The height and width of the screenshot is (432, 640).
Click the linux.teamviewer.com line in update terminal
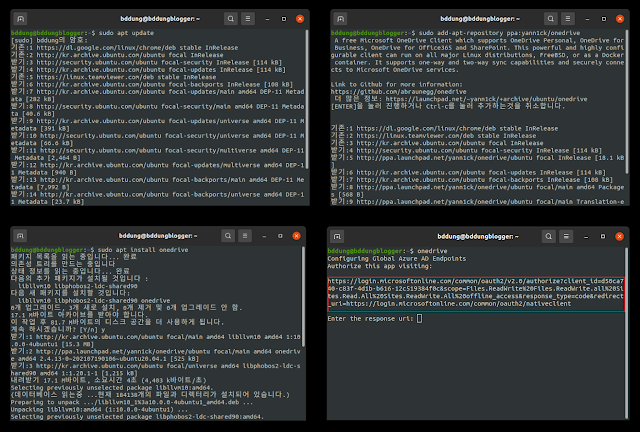[x=113, y=77]
